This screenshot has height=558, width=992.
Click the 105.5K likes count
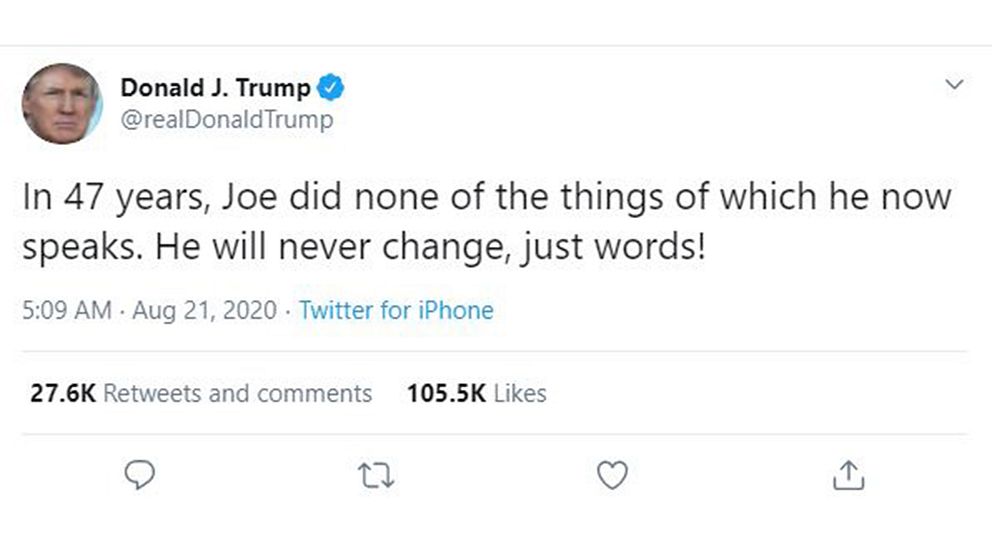click(x=446, y=393)
